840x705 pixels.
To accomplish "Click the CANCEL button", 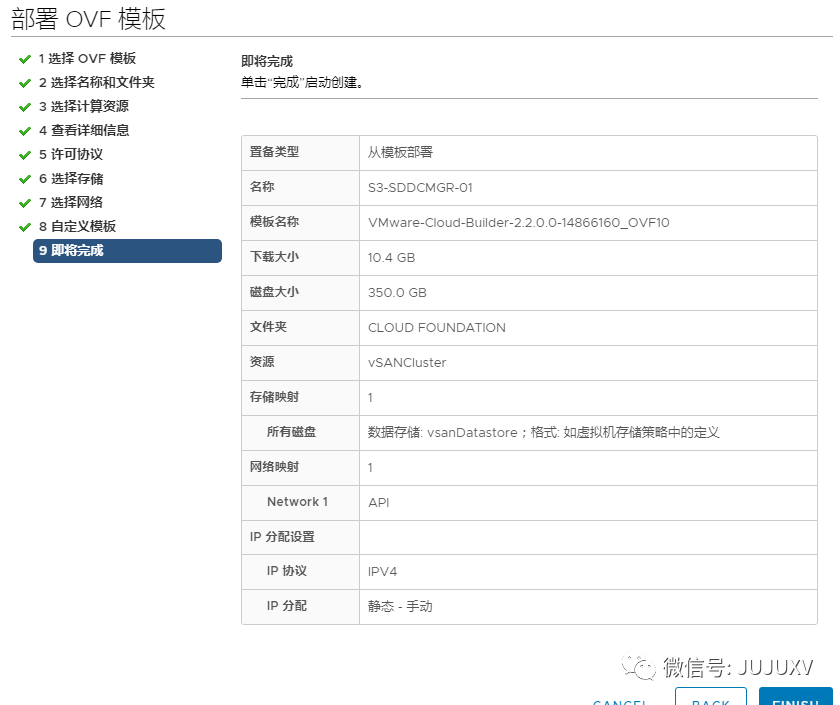I will (620, 701).
